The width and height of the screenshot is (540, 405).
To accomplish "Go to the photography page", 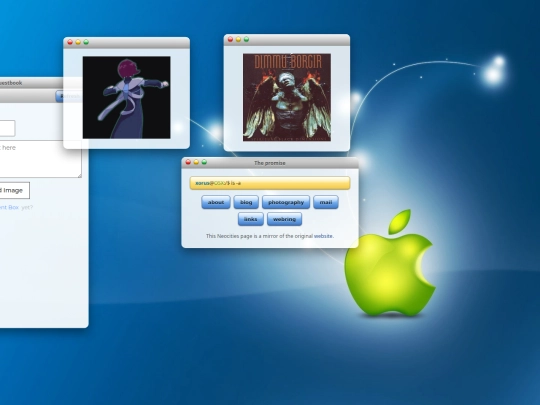I will click(286, 202).
